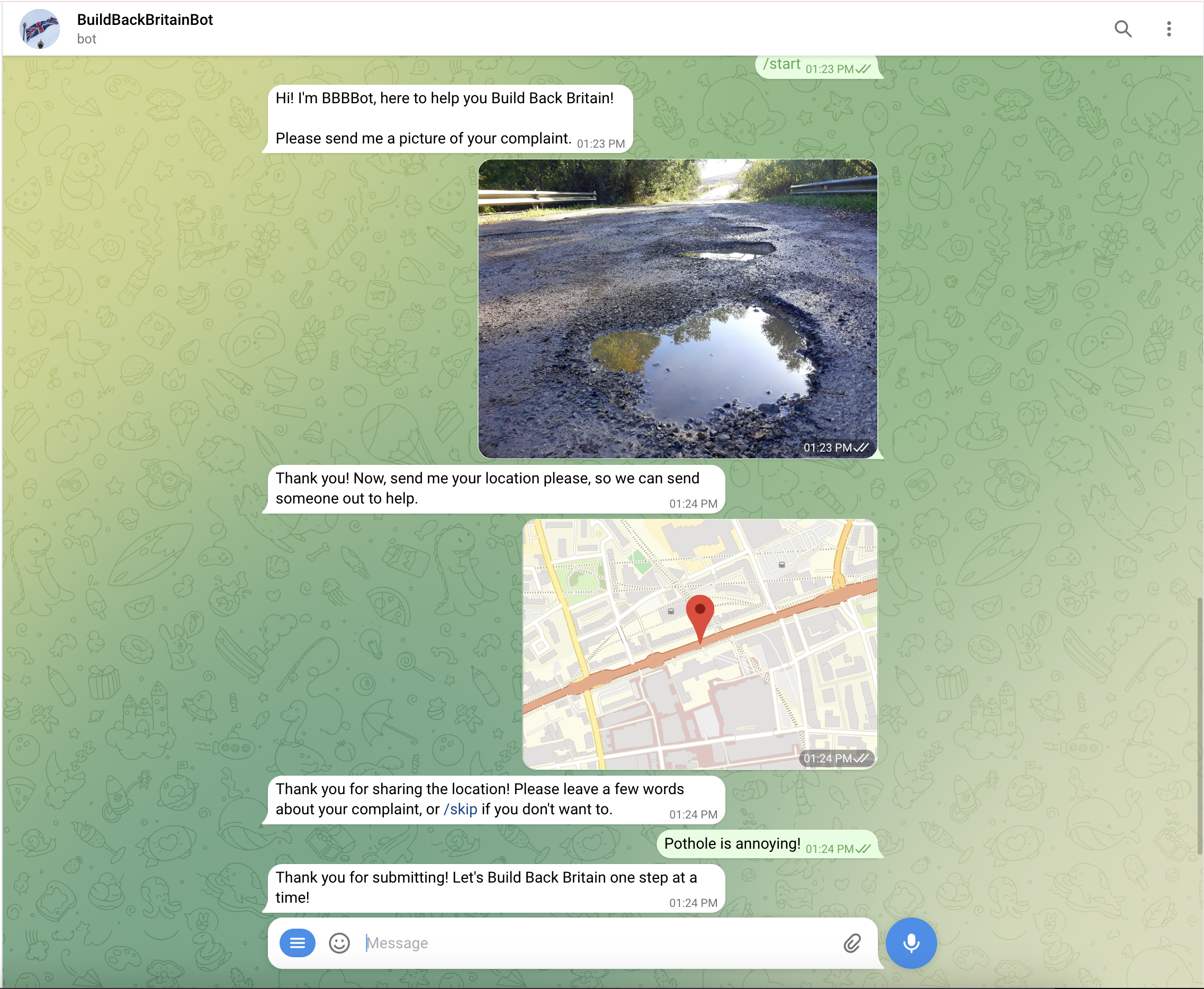Image resolution: width=1204 pixels, height=989 pixels.
Task: Open the bot commands menu button
Action: click(297, 943)
